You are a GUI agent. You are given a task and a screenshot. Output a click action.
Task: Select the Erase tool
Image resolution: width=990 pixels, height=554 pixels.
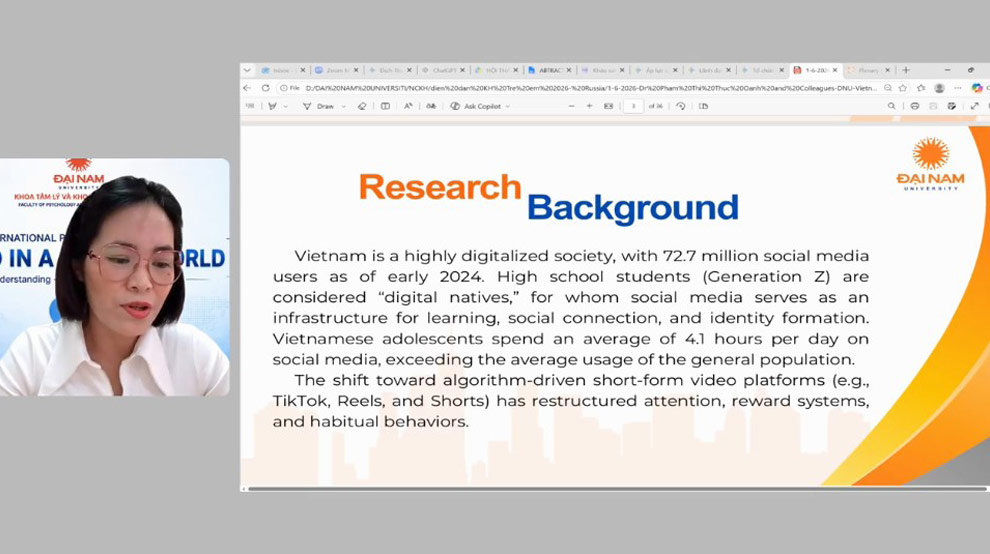tap(362, 106)
